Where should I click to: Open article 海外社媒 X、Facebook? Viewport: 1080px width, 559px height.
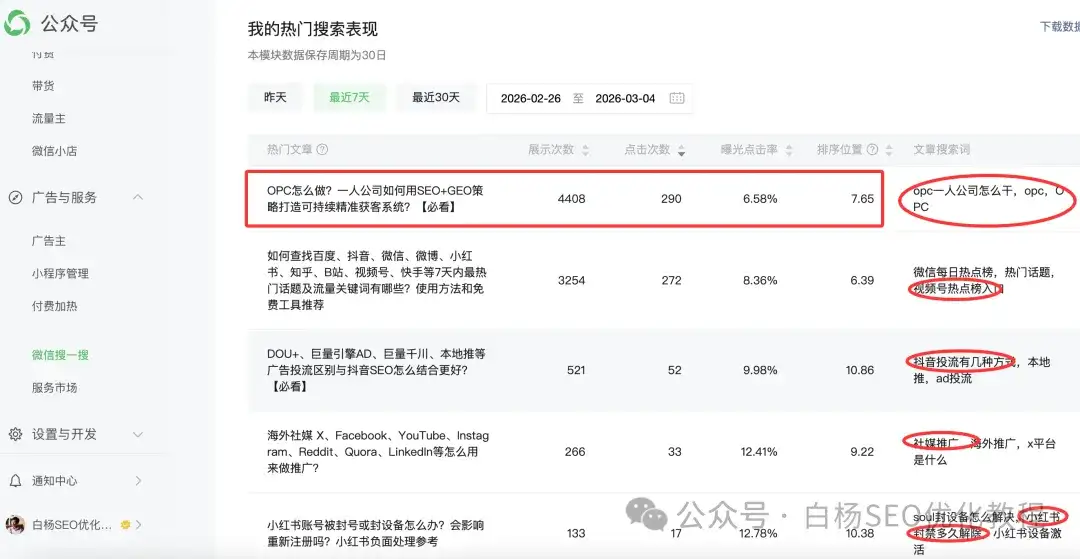[378, 452]
